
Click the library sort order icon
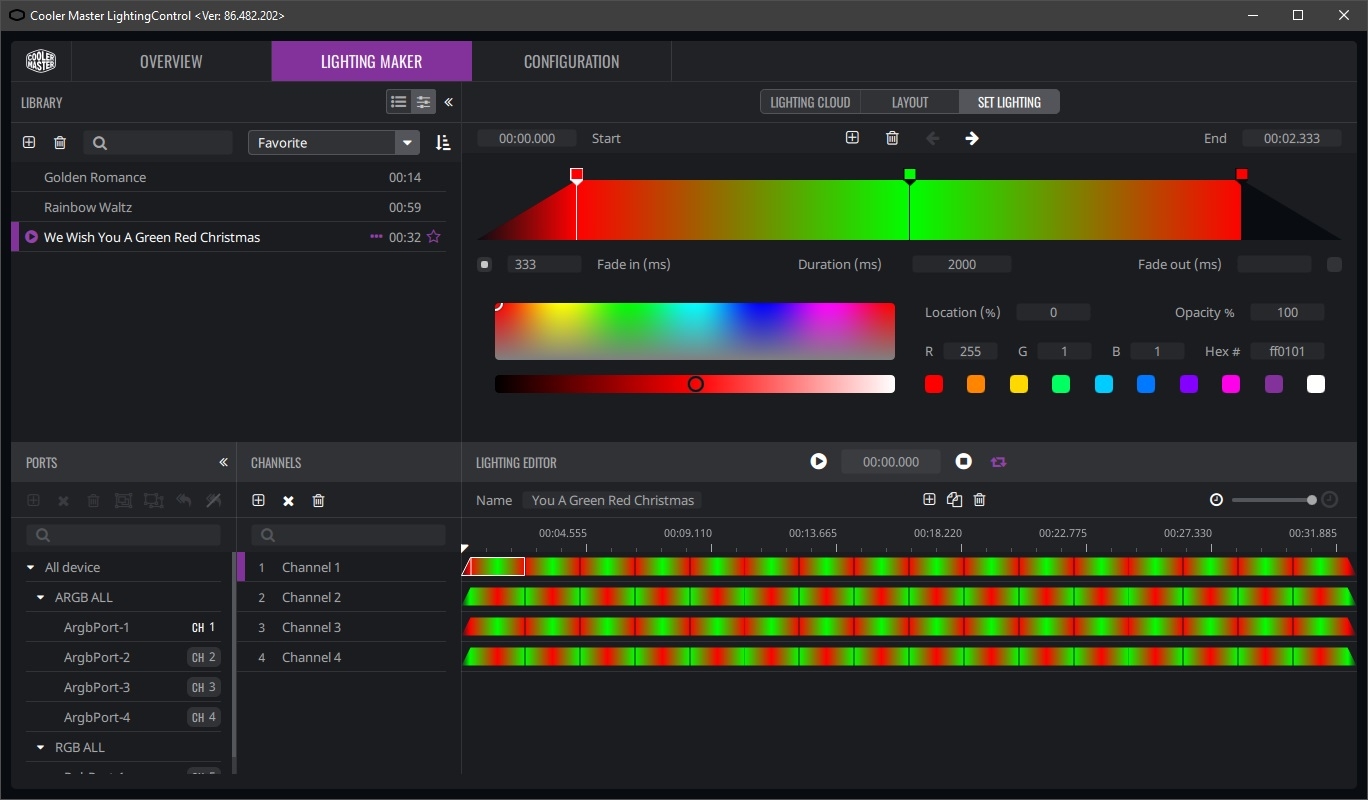(443, 143)
